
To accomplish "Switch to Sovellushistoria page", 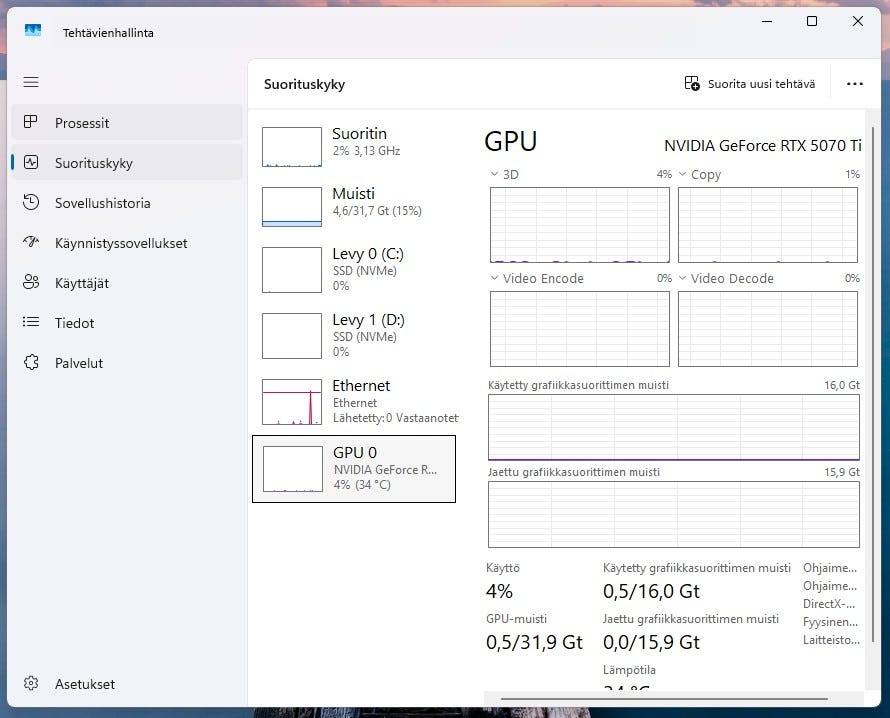I will (127, 203).
